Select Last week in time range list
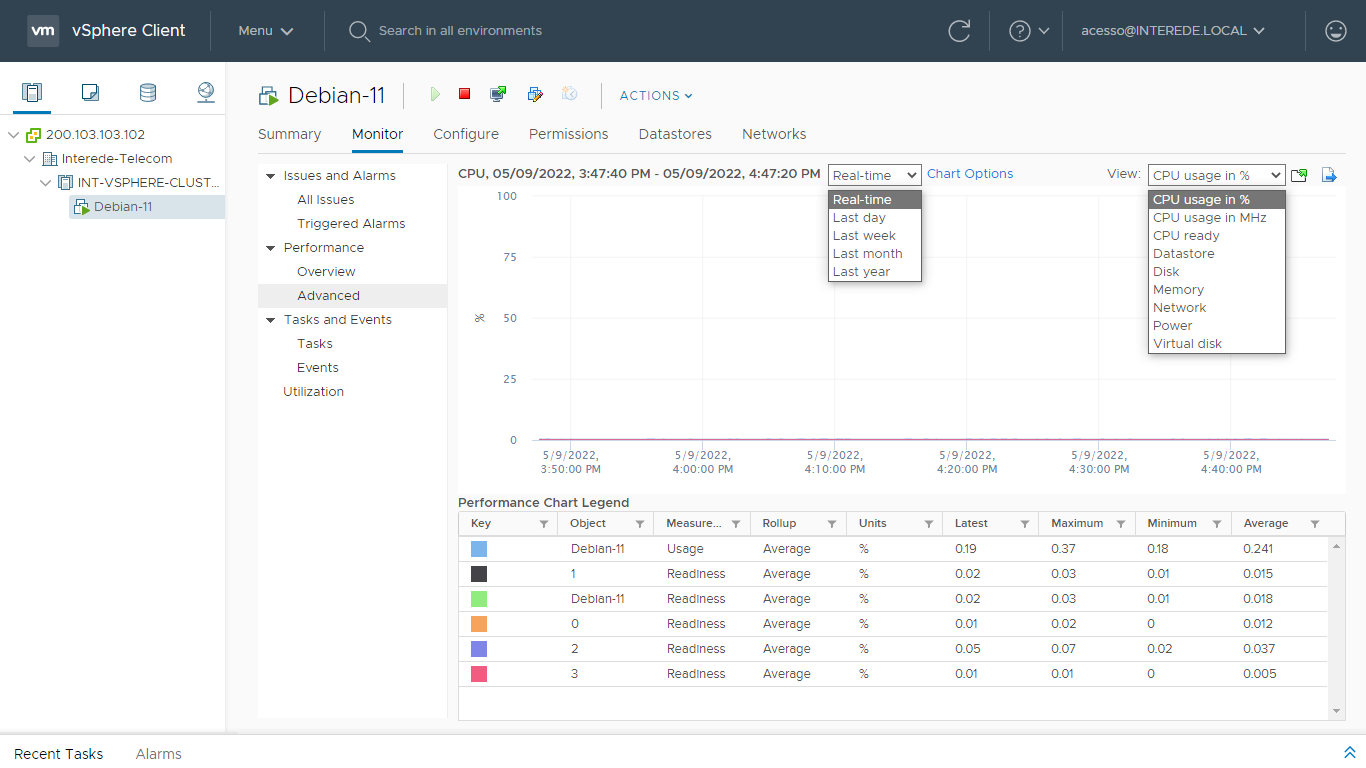This screenshot has height=768, width=1366. (864, 236)
